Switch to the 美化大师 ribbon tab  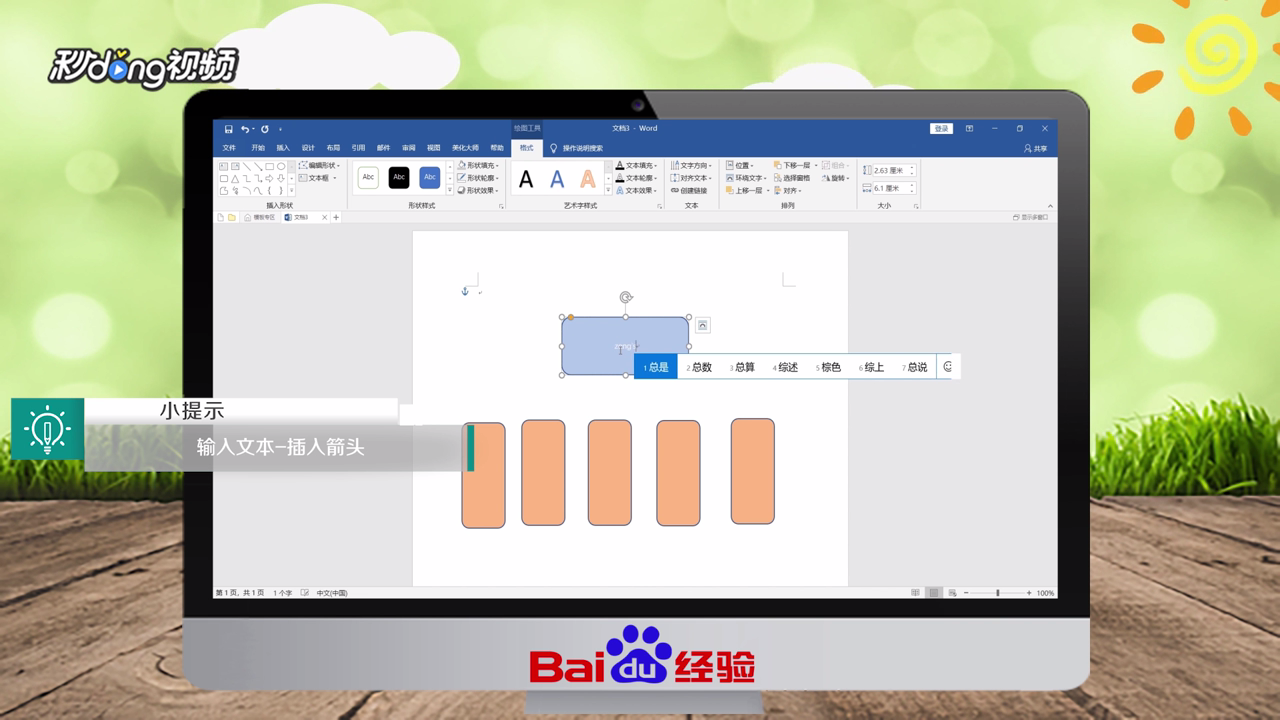[465, 148]
